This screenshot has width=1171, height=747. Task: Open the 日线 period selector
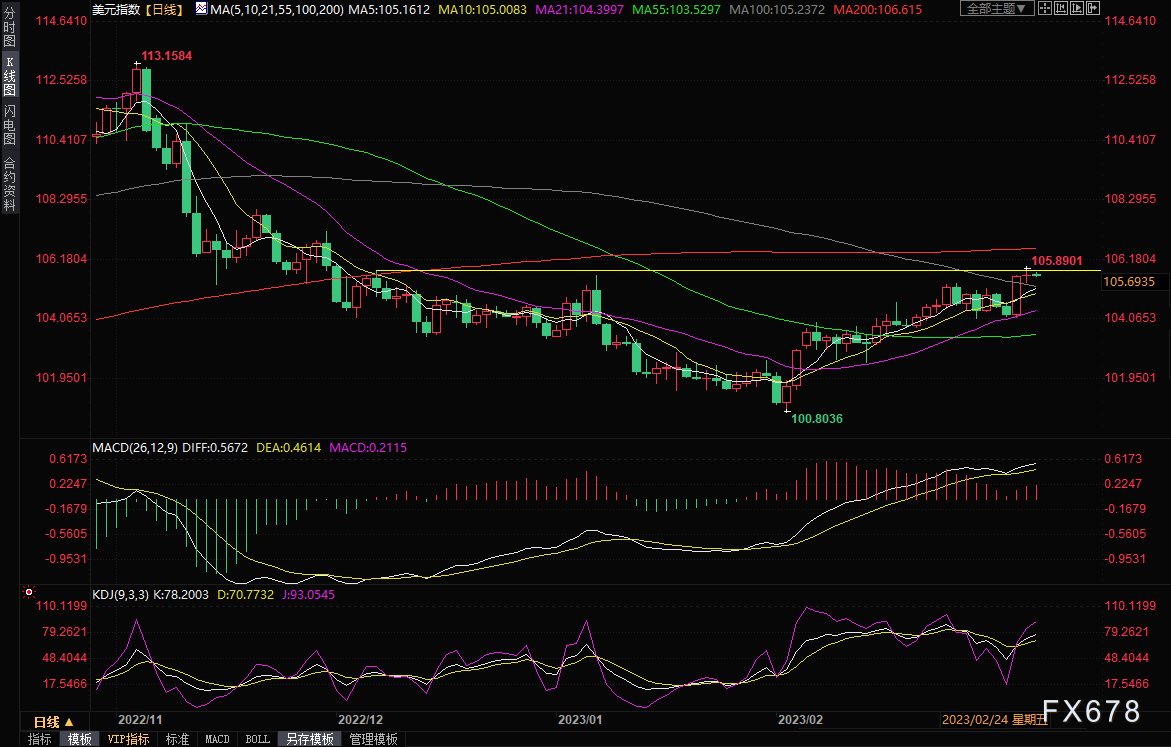(x=54, y=722)
